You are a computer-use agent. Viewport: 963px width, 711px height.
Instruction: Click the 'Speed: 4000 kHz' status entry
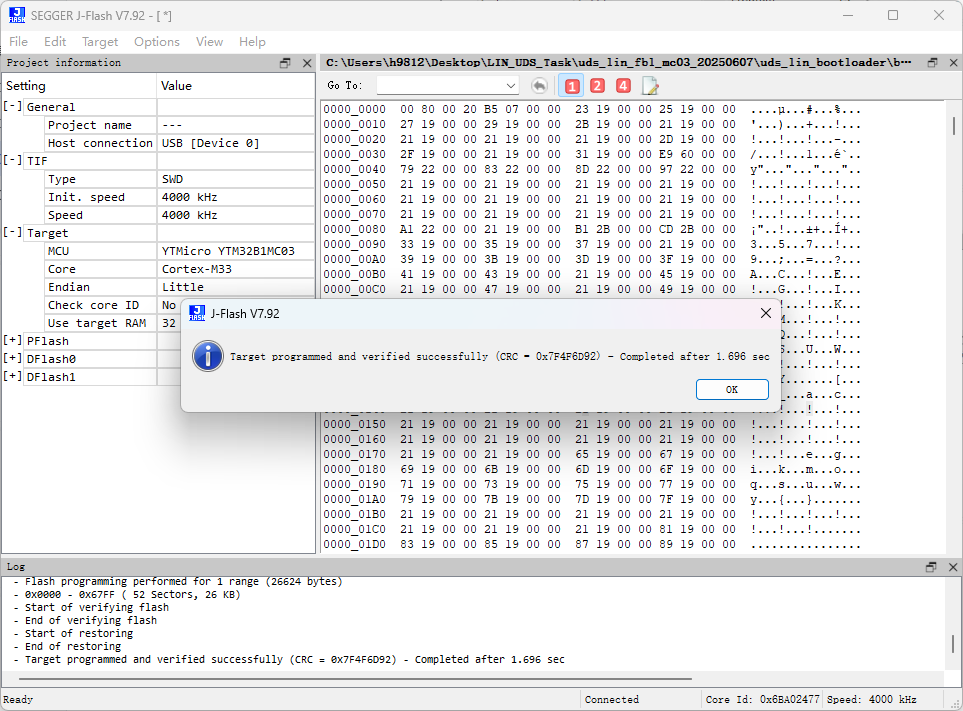[871, 699]
